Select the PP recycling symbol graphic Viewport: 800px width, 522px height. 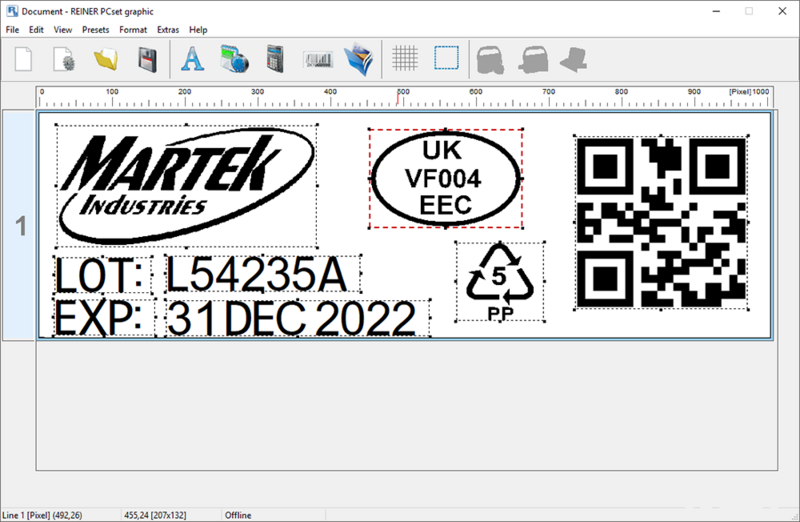[x=500, y=282]
